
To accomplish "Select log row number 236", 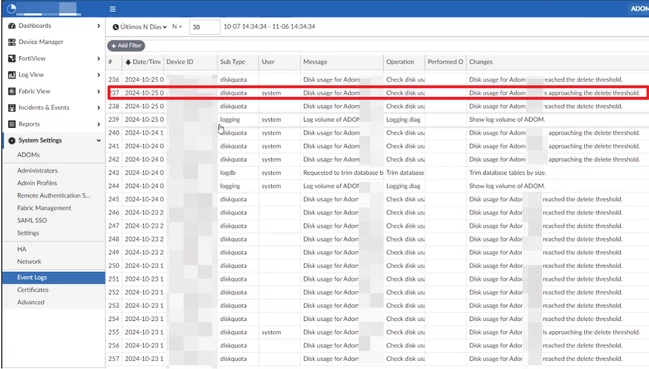I will [x=378, y=79].
